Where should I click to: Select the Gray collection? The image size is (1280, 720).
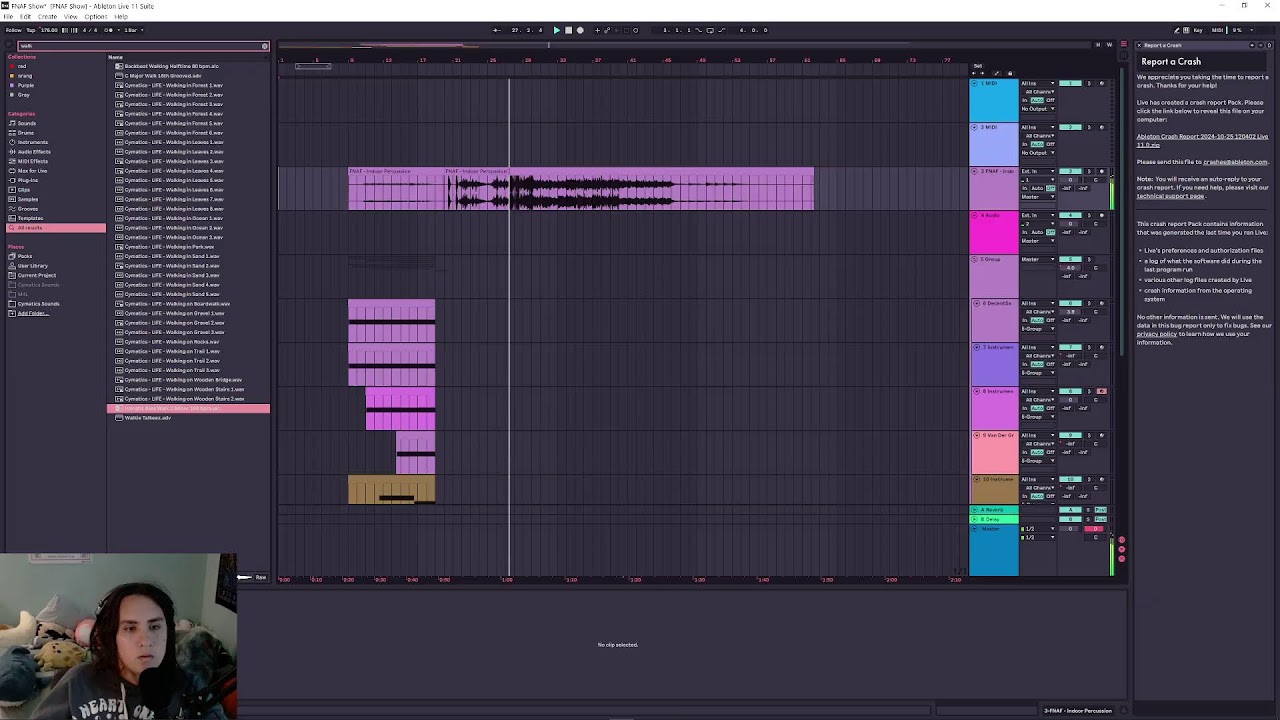[24, 95]
